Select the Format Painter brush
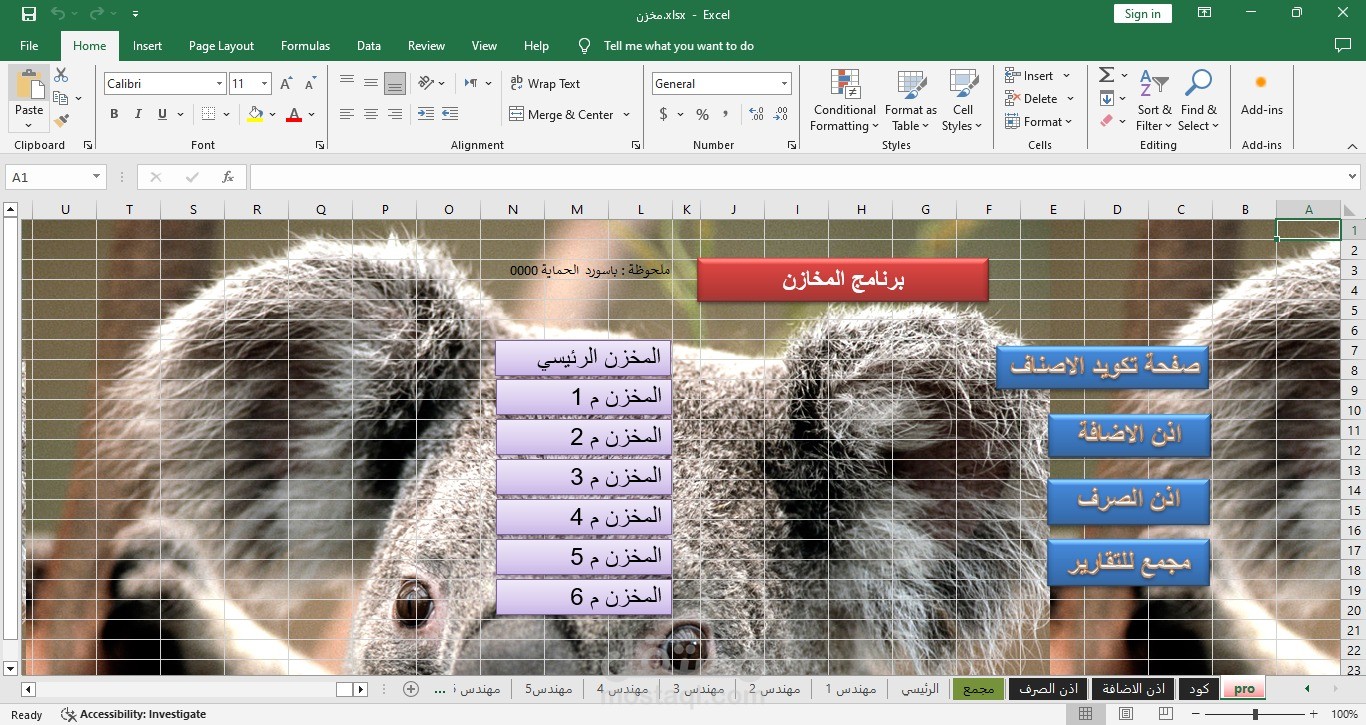This screenshot has width=1366, height=725. 61,121
